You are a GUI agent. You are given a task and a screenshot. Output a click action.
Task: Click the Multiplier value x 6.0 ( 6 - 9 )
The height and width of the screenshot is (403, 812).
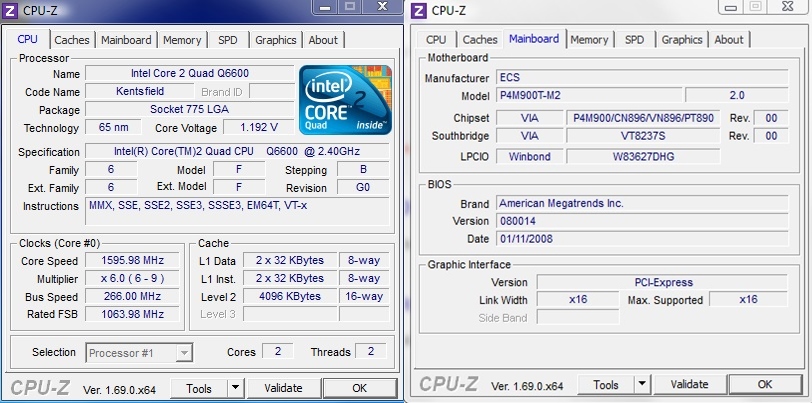(133, 278)
